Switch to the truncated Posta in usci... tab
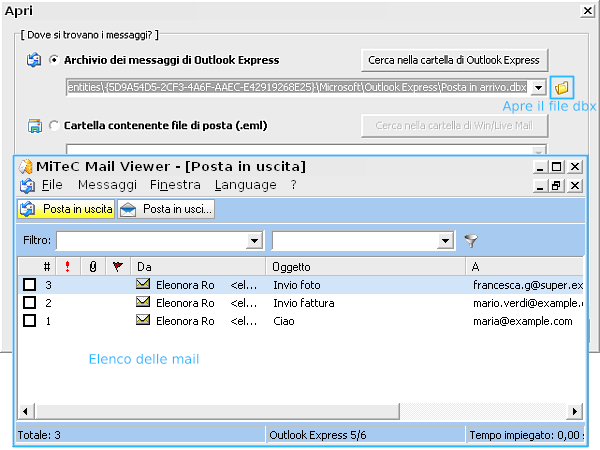 pos(166,209)
